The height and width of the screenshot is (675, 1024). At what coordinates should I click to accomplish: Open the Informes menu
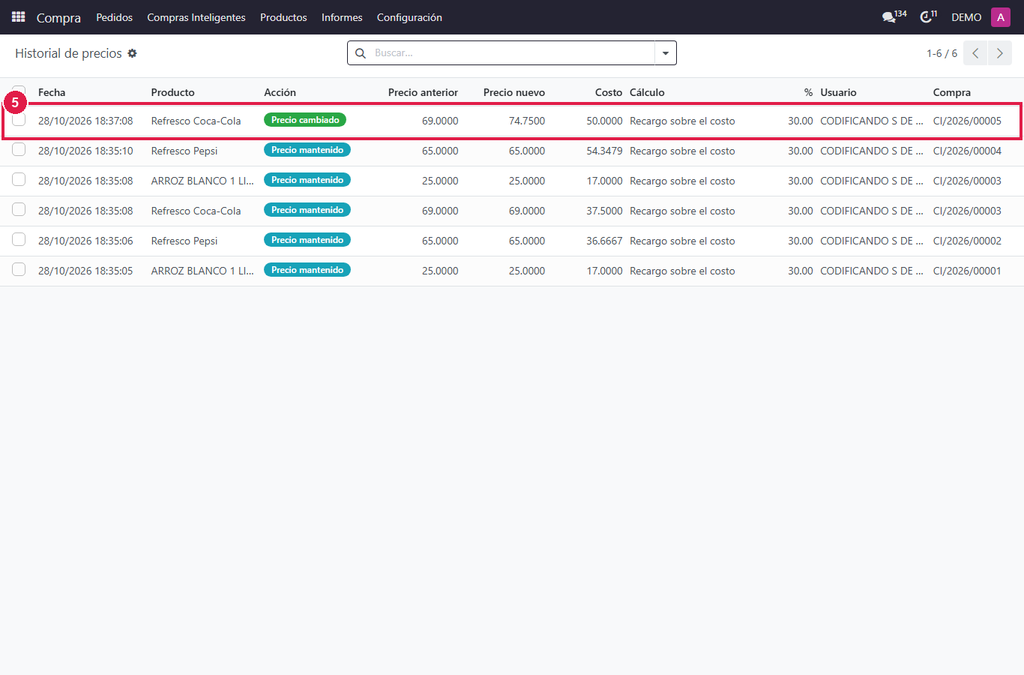342,18
